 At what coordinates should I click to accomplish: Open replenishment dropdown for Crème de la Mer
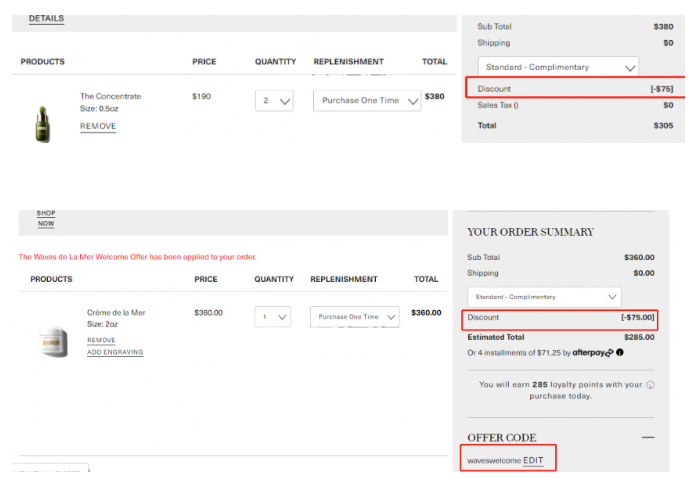(355, 317)
